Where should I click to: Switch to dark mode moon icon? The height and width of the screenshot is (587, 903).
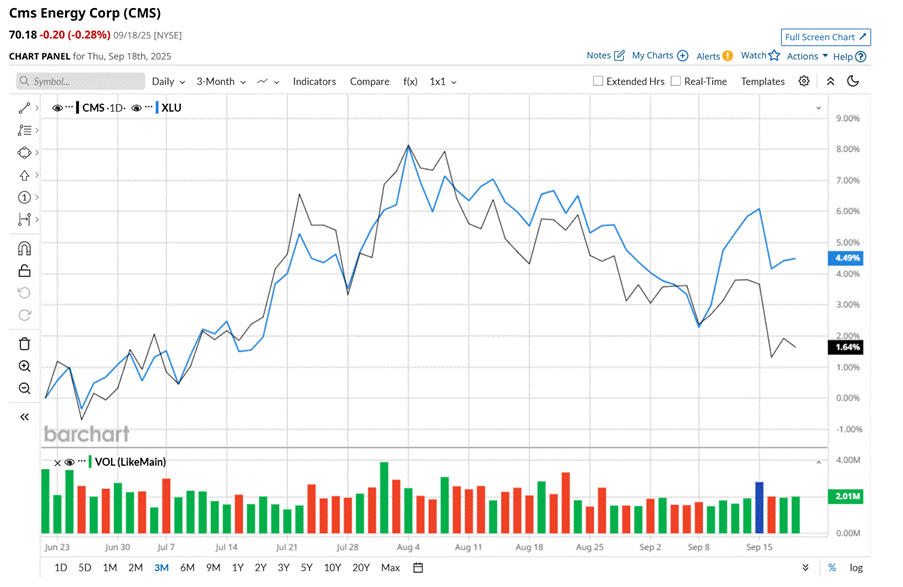click(853, 81)
